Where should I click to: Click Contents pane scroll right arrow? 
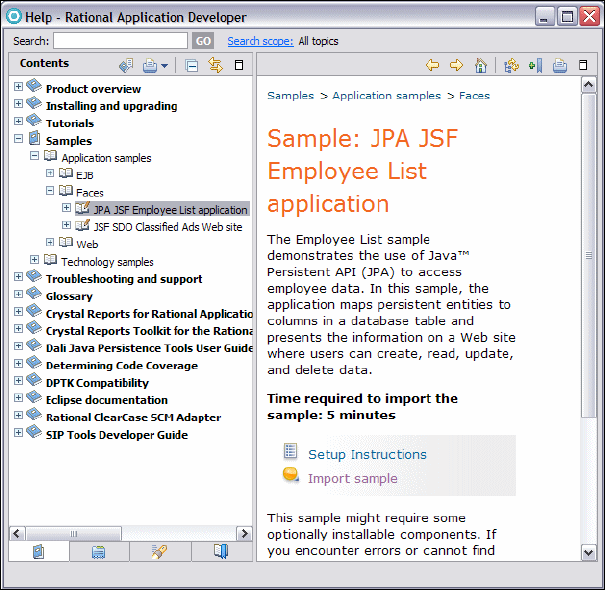point(244,533)
